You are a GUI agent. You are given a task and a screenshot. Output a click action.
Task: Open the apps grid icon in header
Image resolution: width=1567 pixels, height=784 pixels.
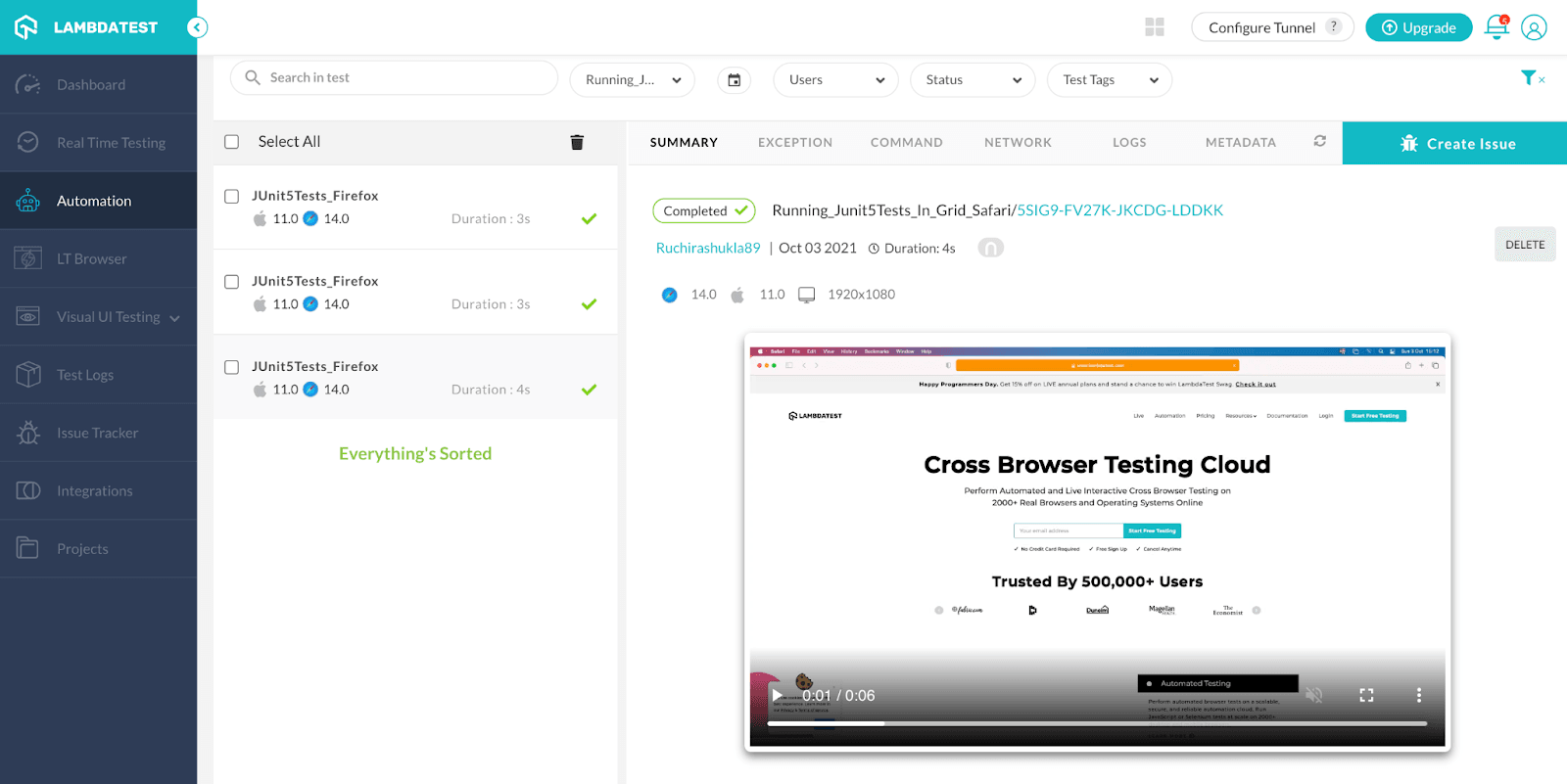[x=1155, y=27]
